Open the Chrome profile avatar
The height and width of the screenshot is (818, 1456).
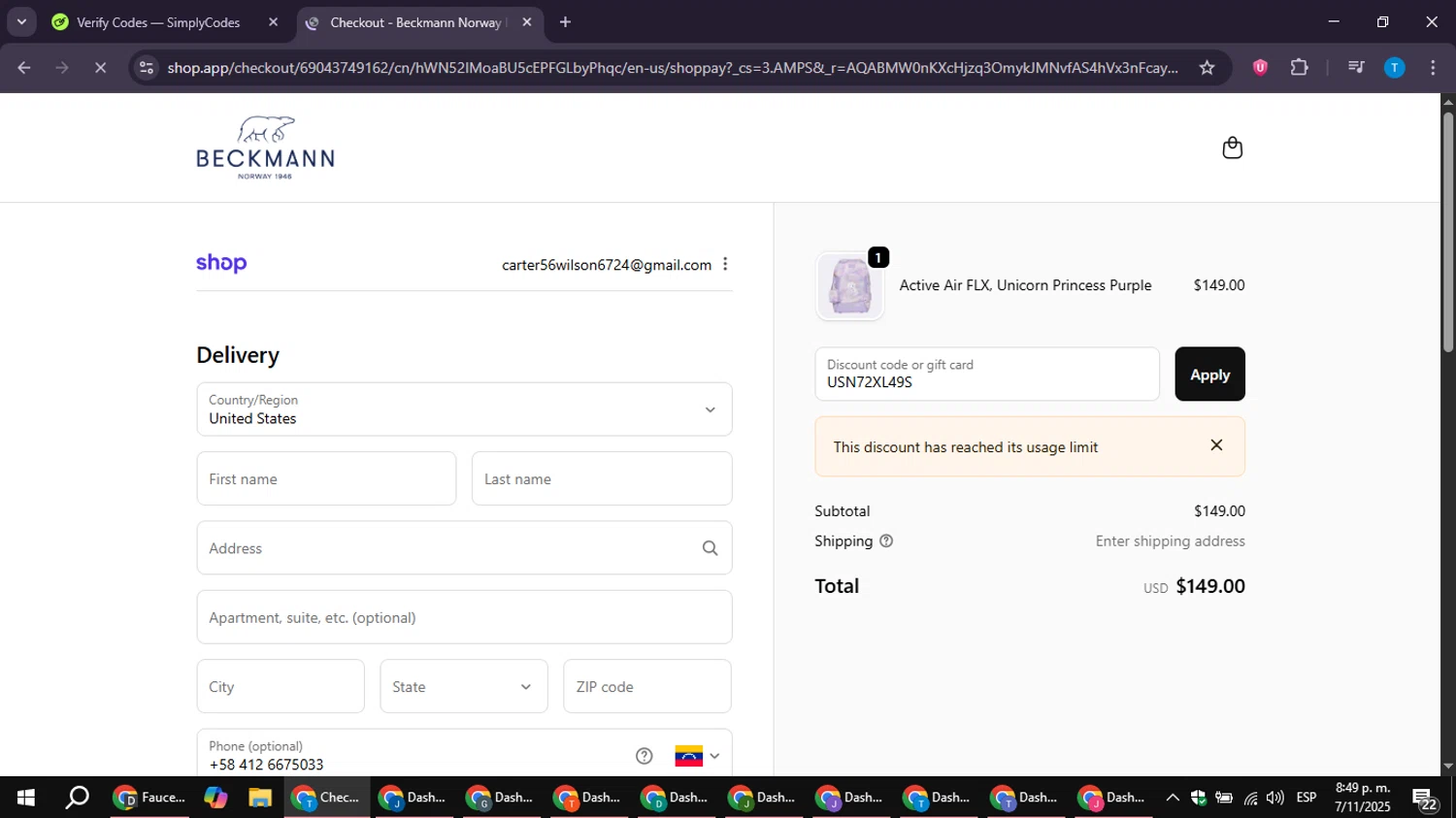pyautogui.click(x=1394, y=67)
